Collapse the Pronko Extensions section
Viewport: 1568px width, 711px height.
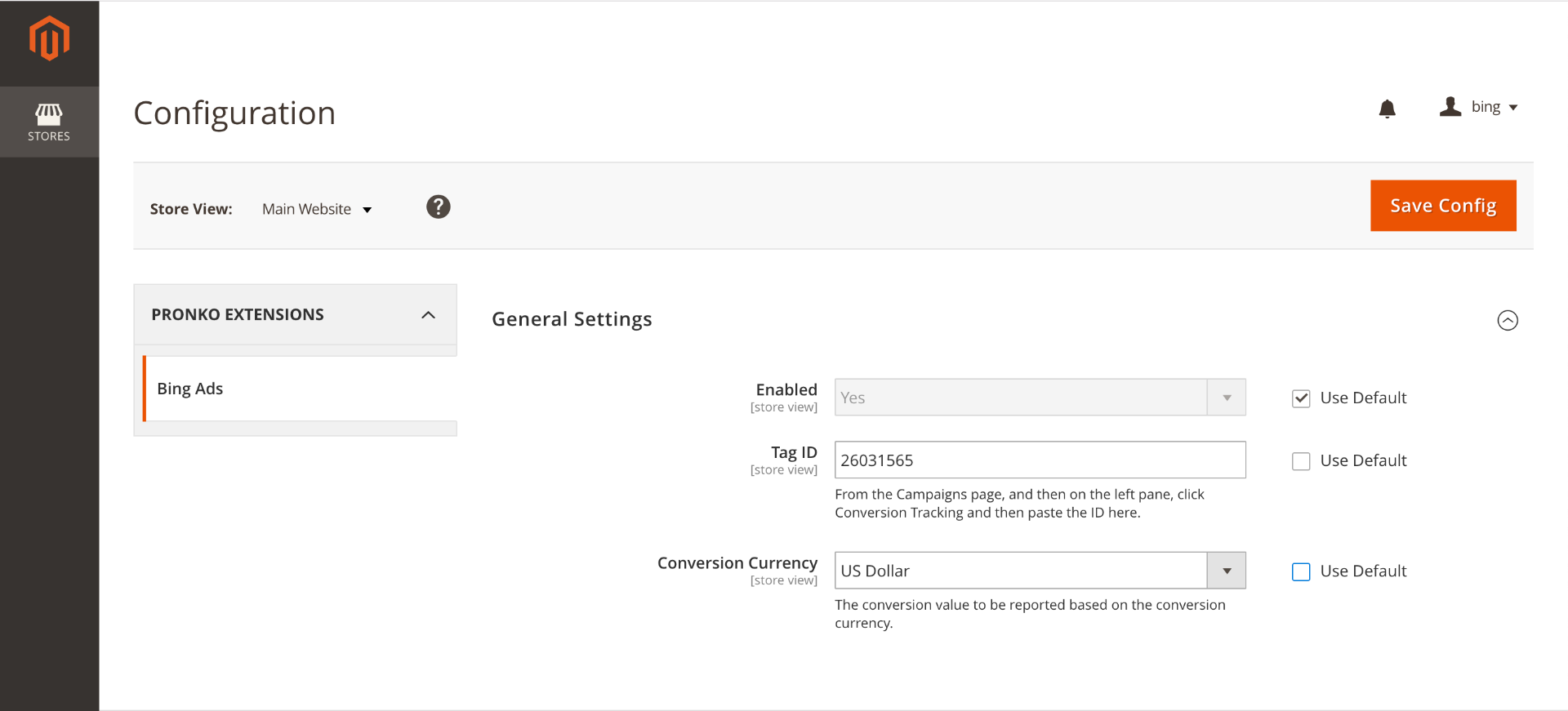click(295, 315)
